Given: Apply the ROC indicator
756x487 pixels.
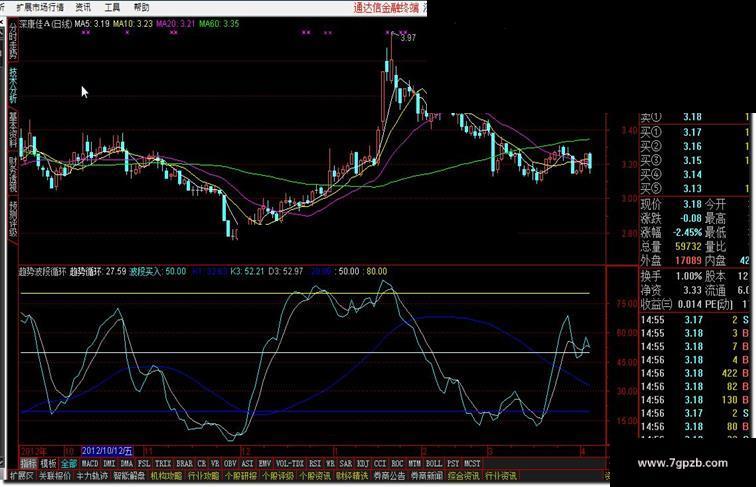Looking at the screenshot, I should tap(397, 463).
